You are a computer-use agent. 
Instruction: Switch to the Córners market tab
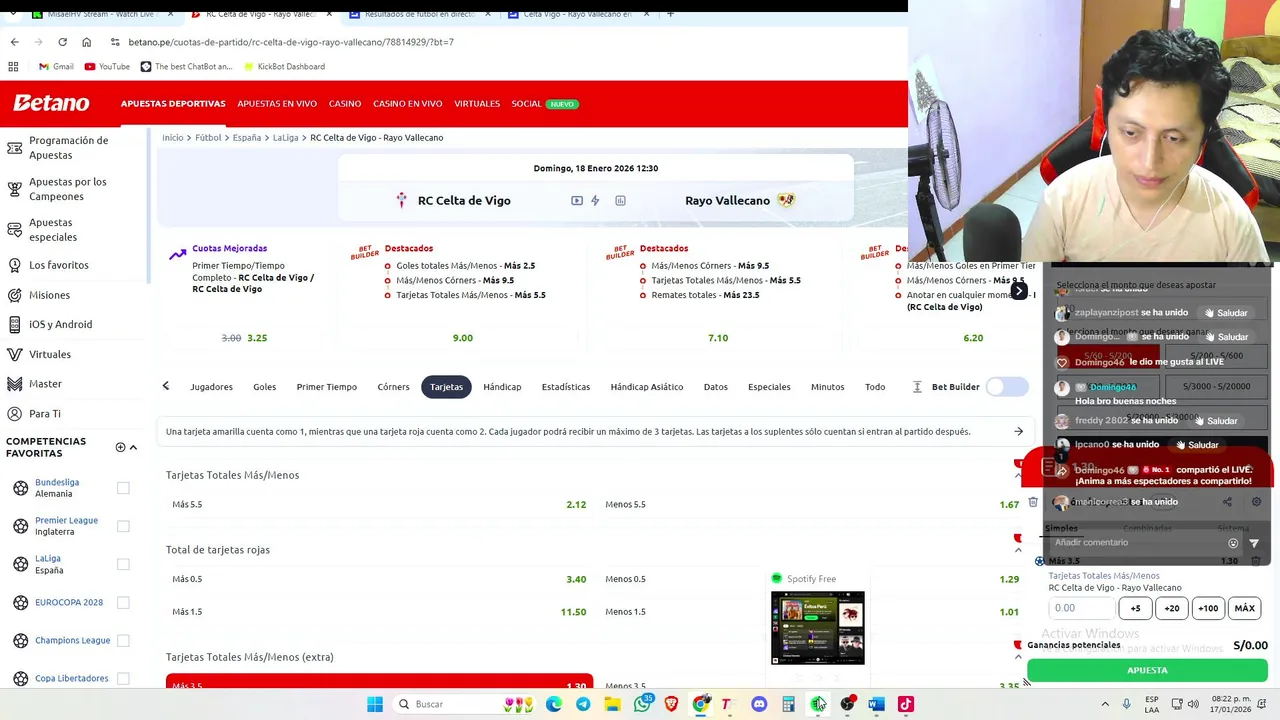(x=393, y=387)
